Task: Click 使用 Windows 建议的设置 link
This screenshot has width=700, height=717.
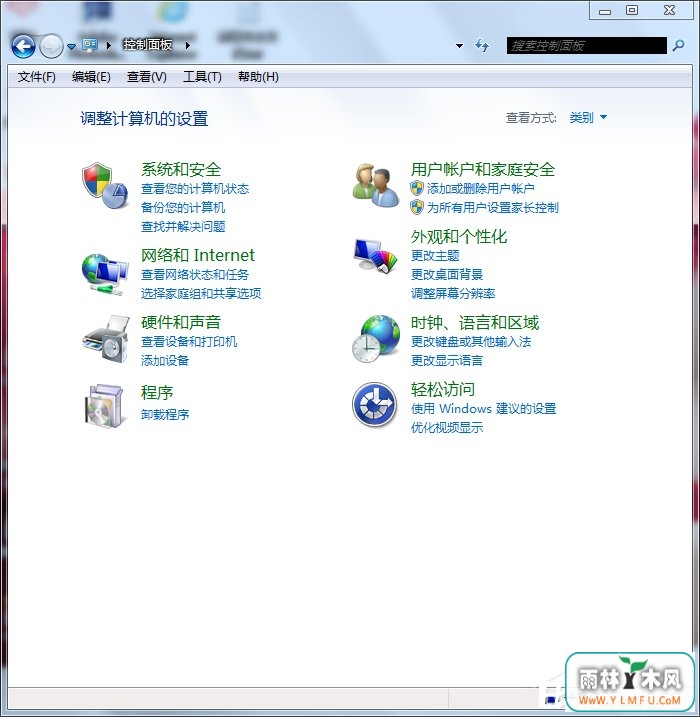Action: [483, 408]
